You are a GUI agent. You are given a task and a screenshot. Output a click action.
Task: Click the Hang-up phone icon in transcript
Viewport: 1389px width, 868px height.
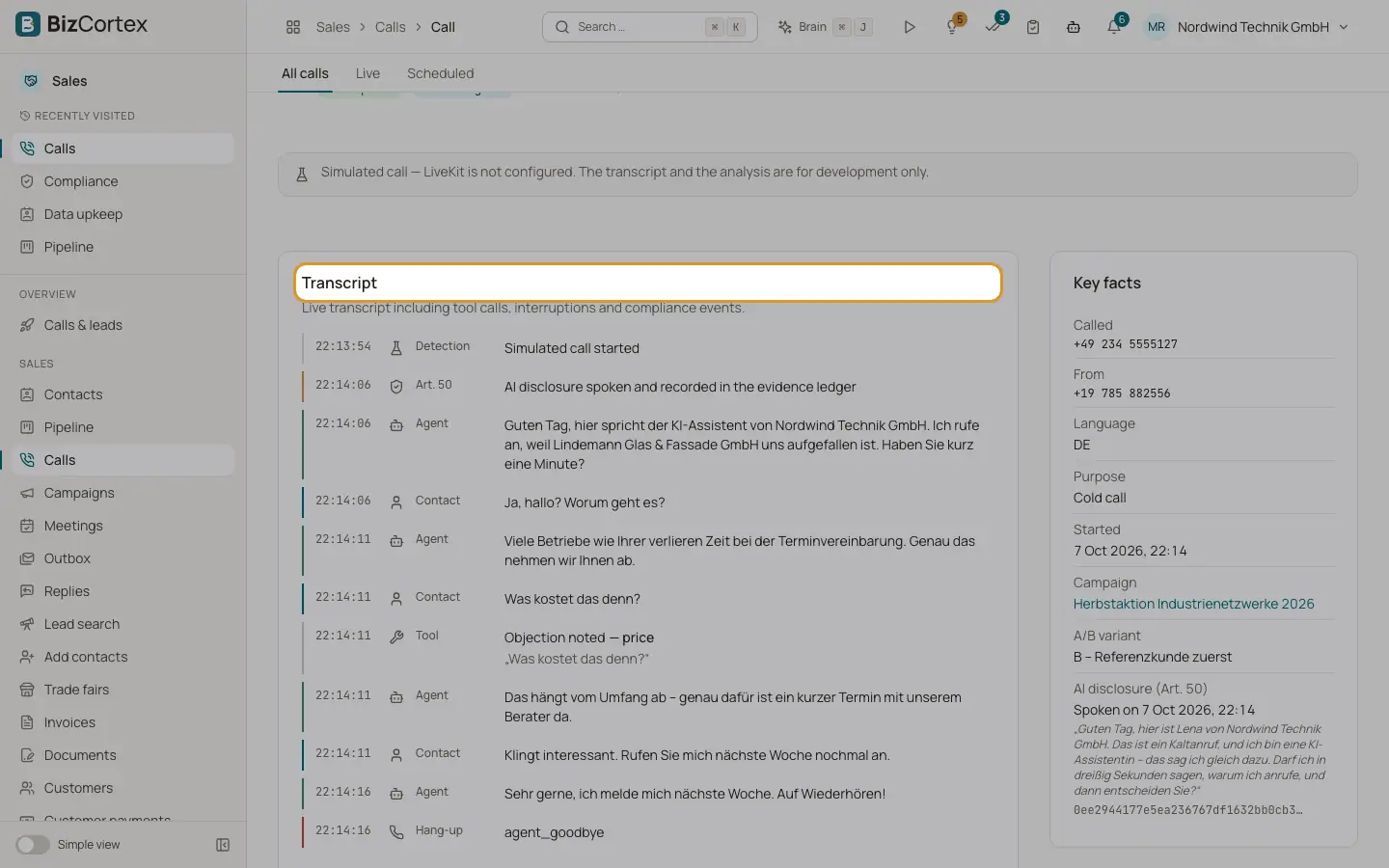396,832
